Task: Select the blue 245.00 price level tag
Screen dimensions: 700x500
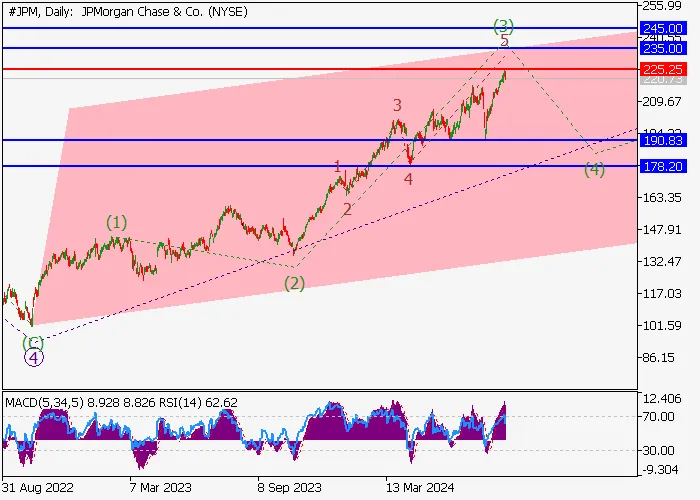Action: tap(663, 28)
